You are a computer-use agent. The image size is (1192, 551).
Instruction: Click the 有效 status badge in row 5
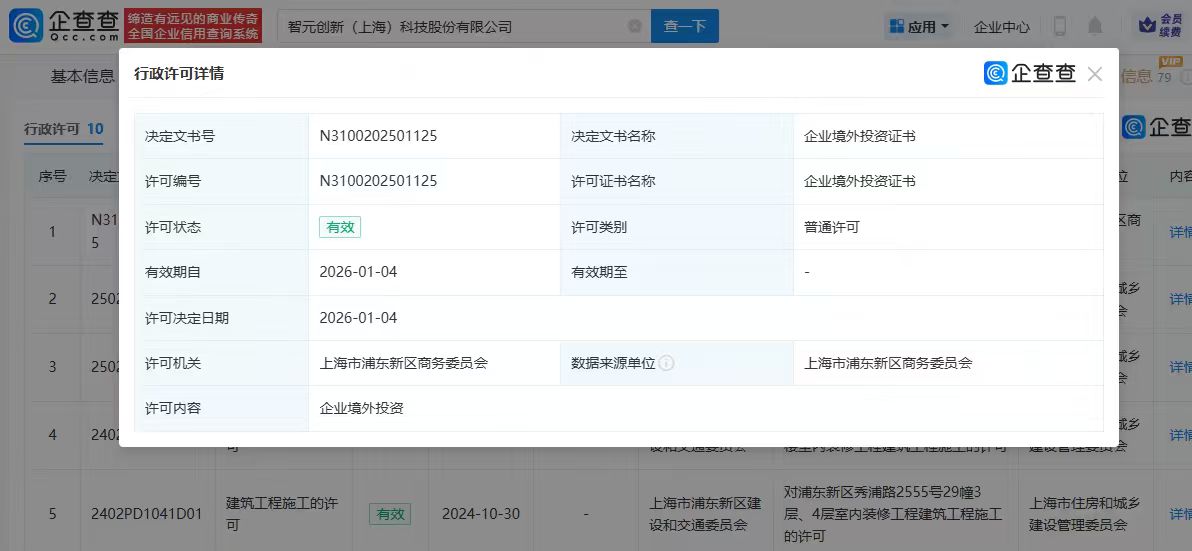(x=390, y=514)
